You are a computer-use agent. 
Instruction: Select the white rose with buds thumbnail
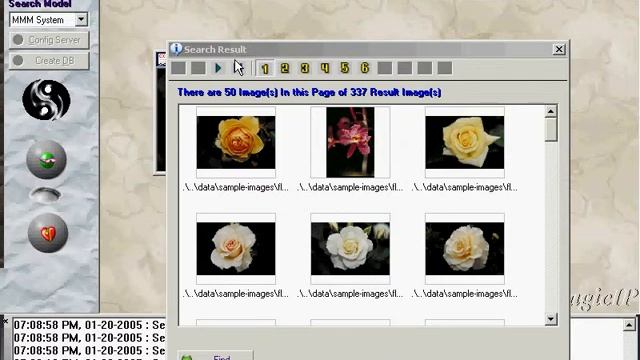coord(350,249)
